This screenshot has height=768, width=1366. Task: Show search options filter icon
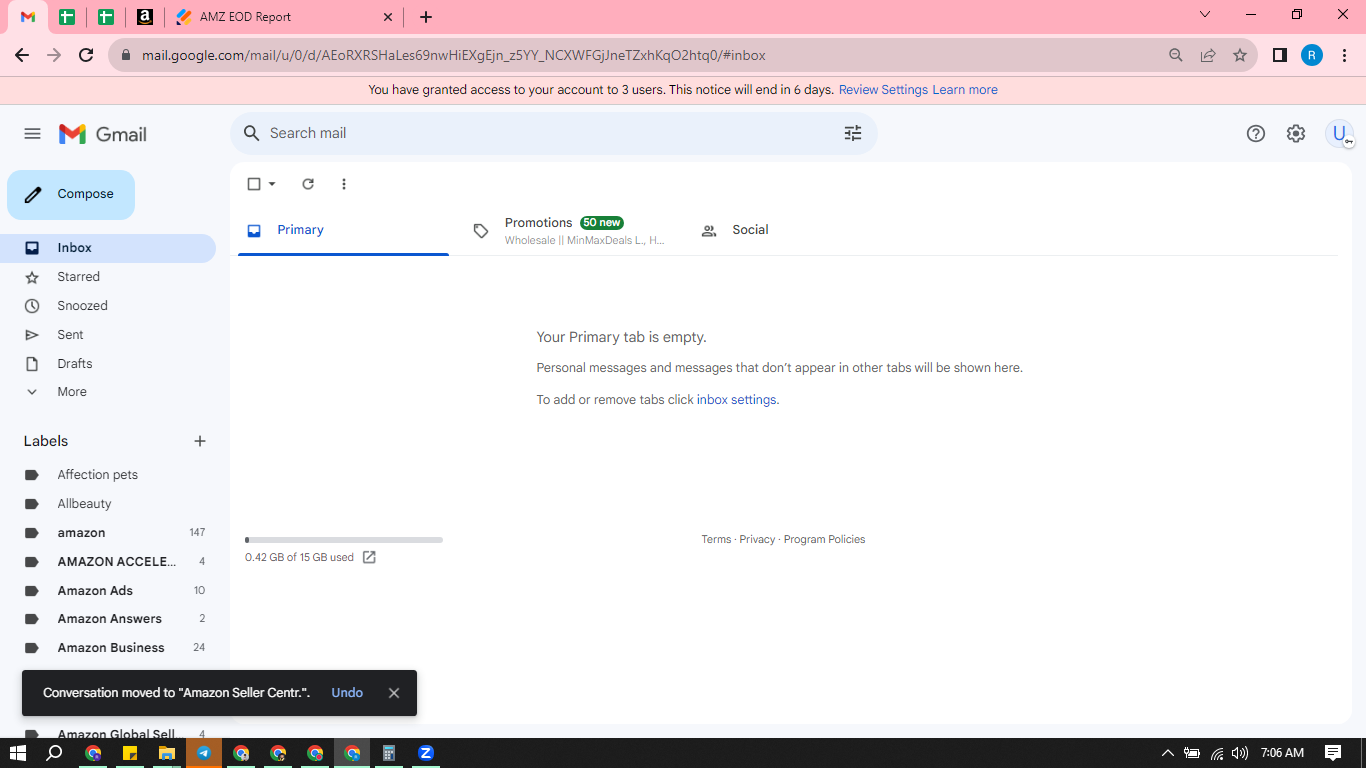[853, 133]
